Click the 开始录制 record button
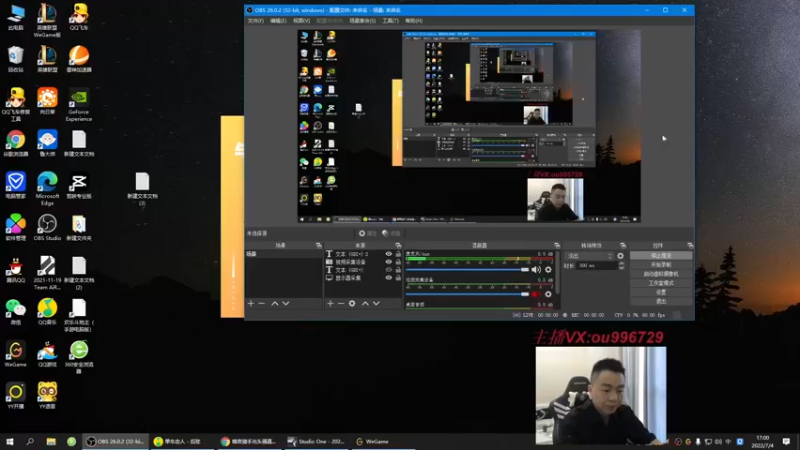 coord(661,265)
